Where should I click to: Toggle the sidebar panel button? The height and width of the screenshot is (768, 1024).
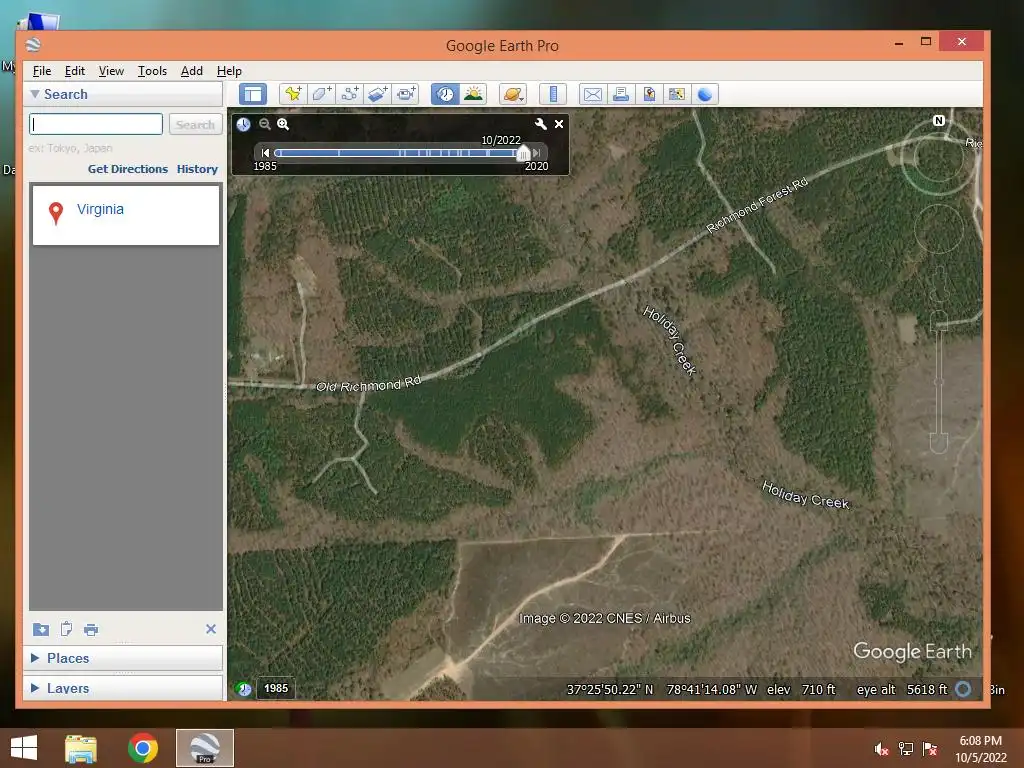253,94
